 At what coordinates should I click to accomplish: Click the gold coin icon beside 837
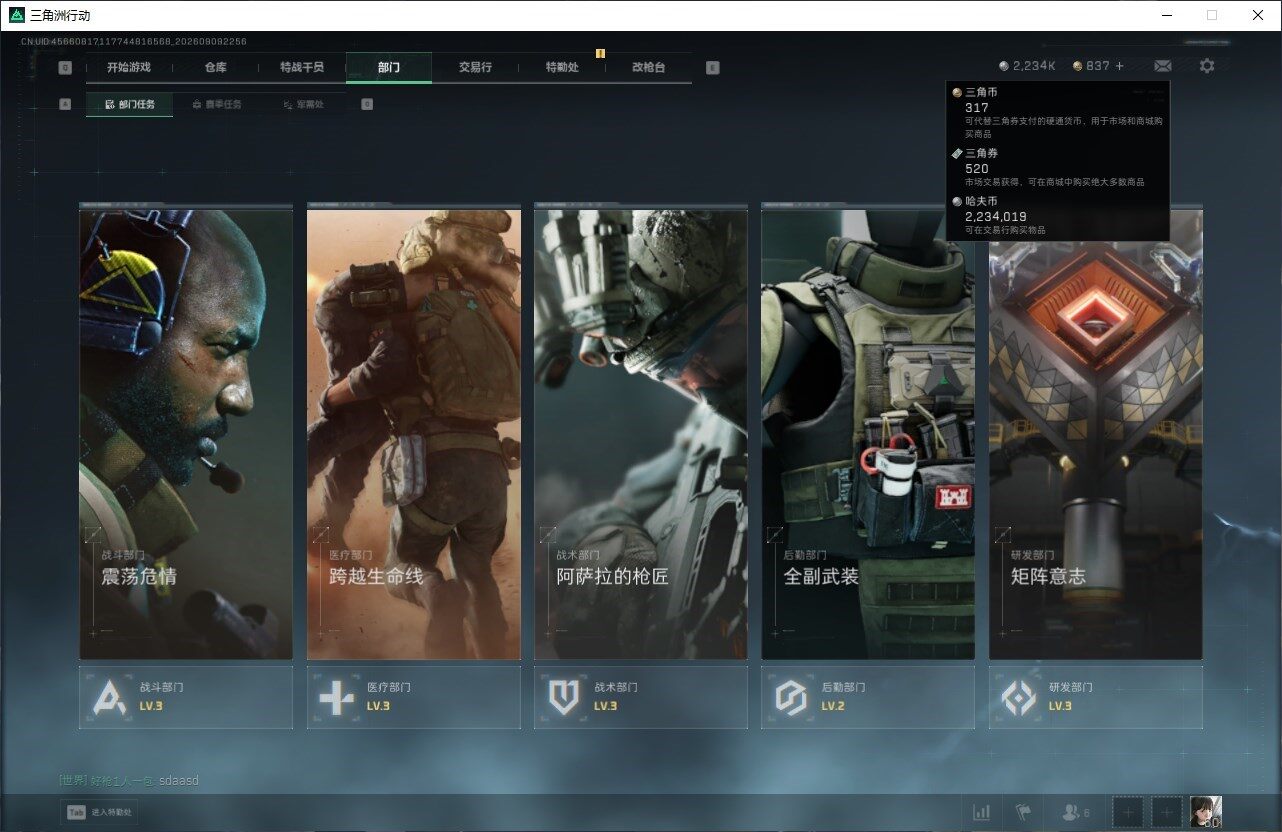point(1077,66)
